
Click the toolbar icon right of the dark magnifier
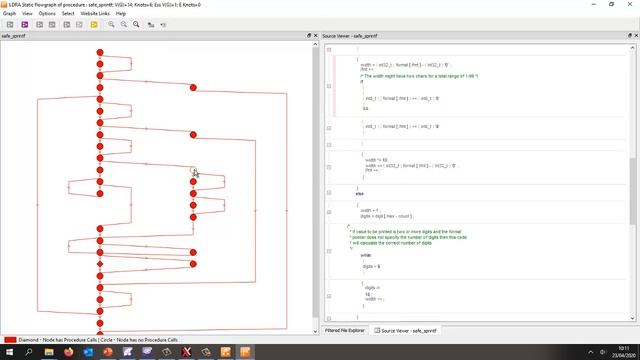151,25
